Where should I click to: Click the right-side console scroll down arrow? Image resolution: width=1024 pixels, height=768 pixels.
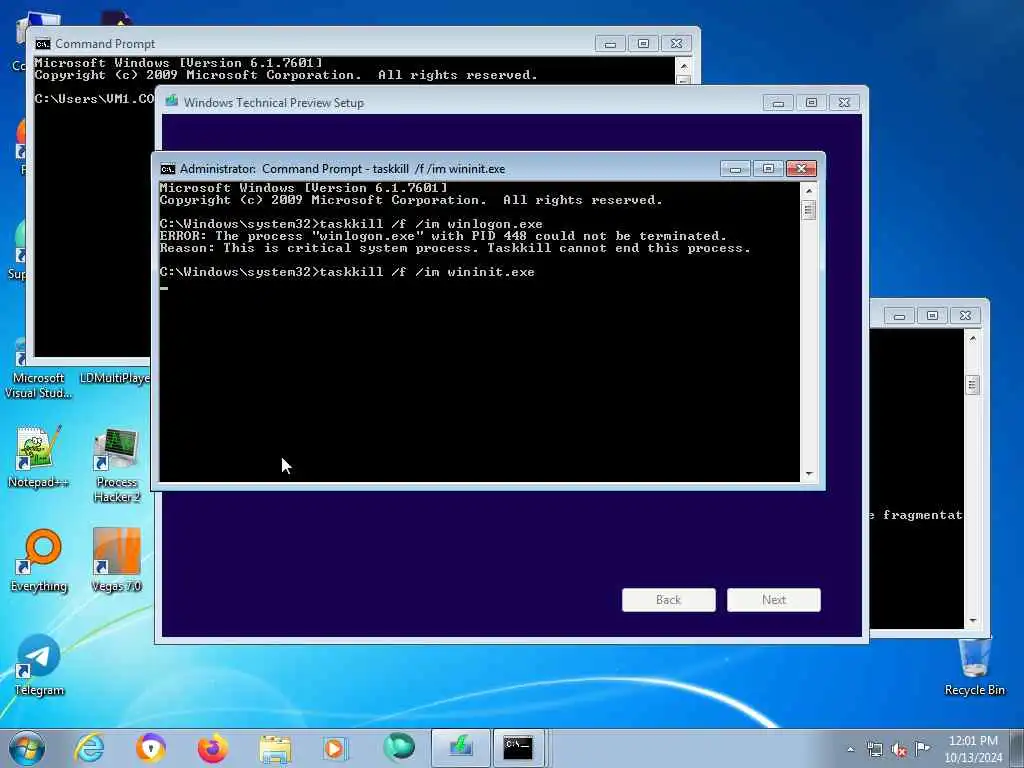click(x=972, y=620)
